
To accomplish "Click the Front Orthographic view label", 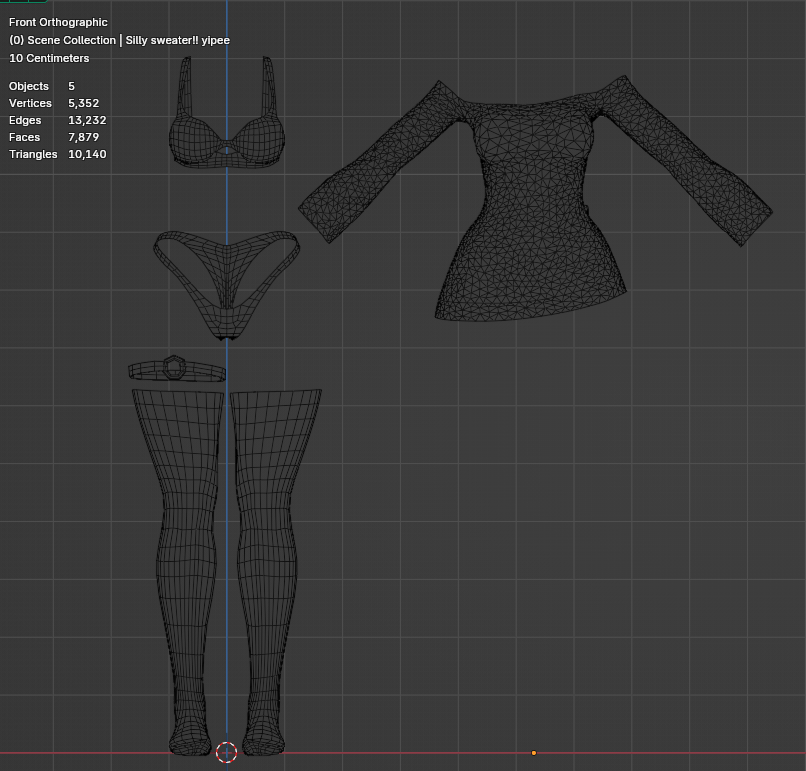I will 58,22.
